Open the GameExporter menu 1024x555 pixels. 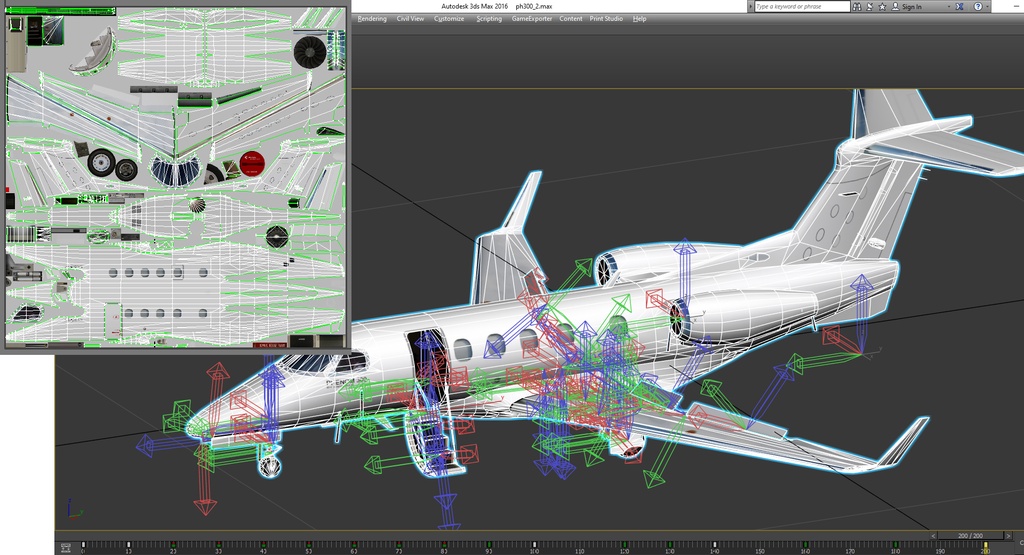pos(532,19)
